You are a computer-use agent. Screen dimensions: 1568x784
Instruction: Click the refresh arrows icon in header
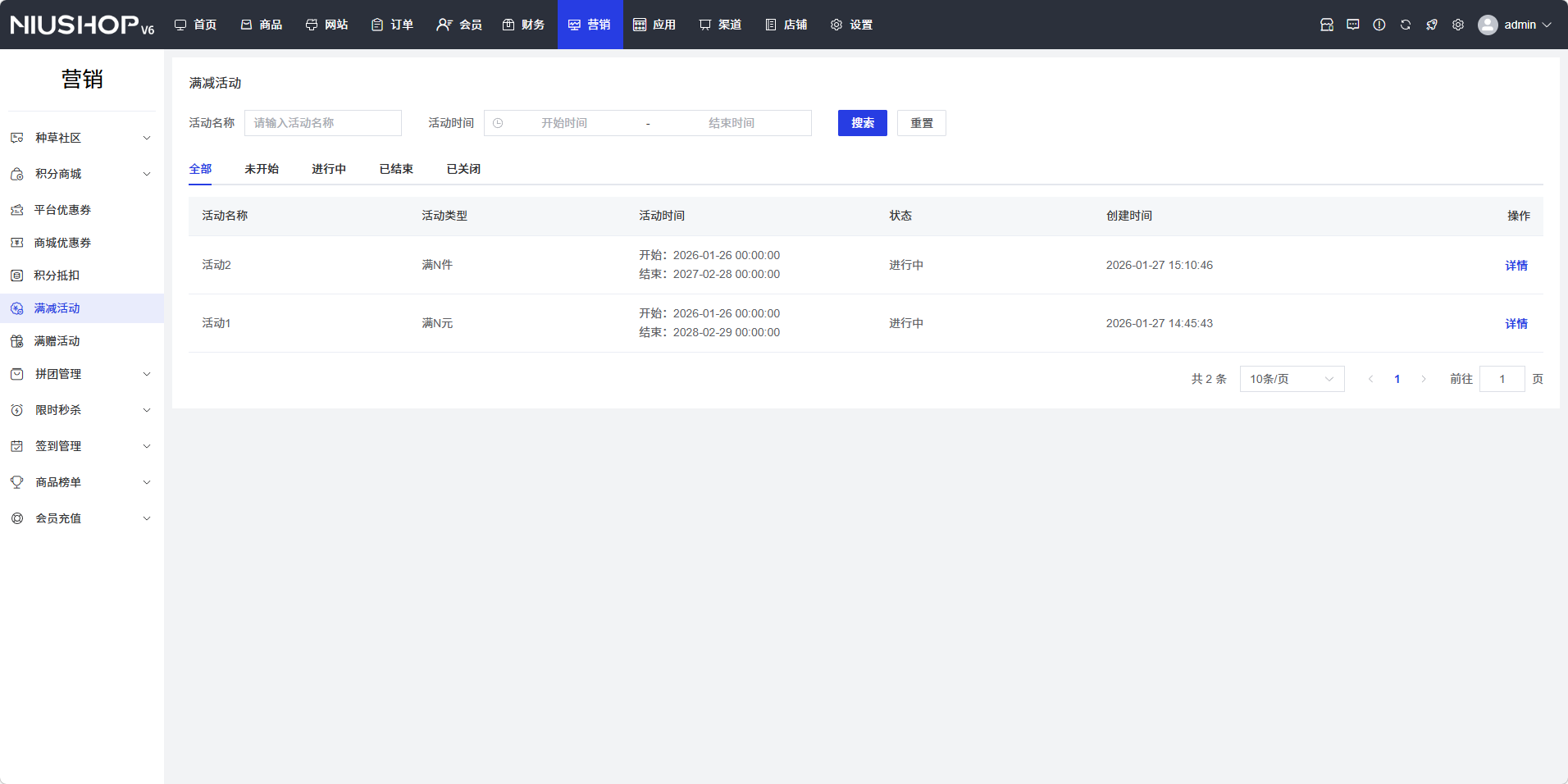1405,25
